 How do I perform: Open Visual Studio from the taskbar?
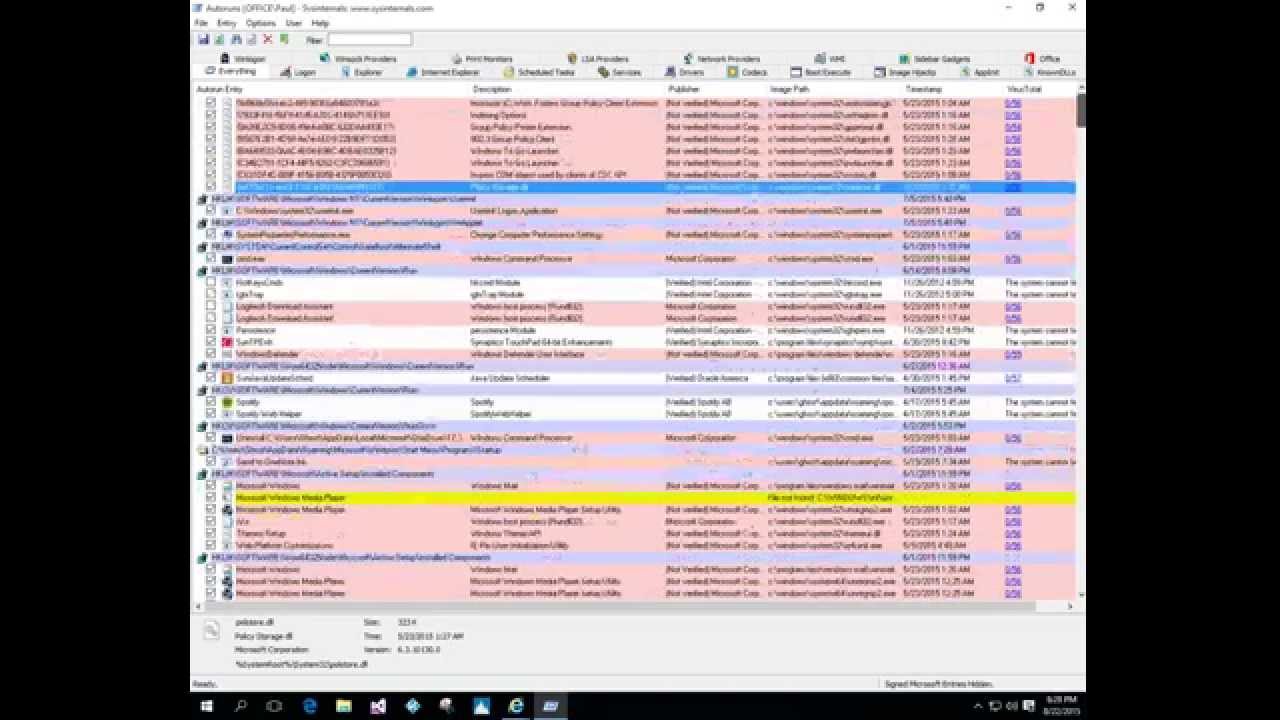pyautogui.click(x=378, y=705)
